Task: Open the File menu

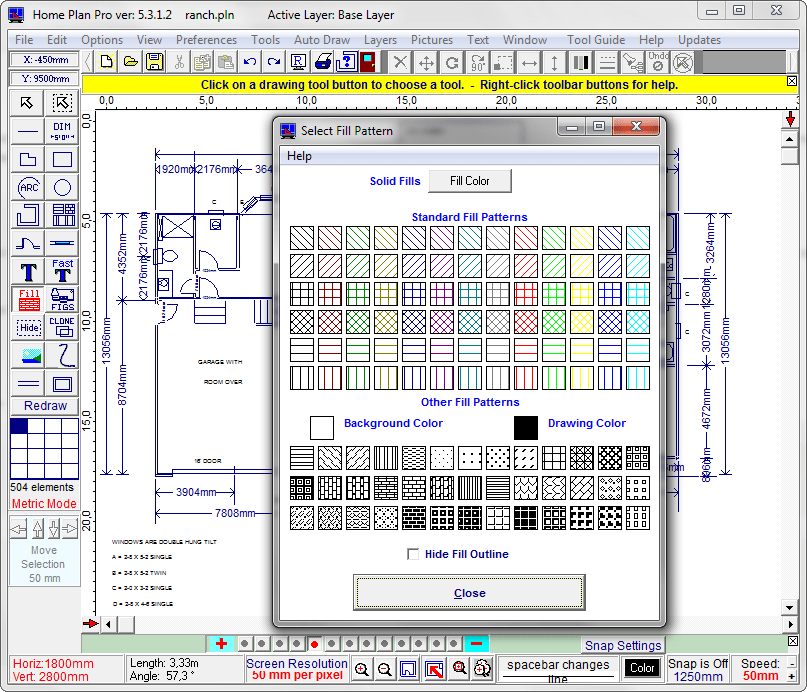Action: (24, 40)
